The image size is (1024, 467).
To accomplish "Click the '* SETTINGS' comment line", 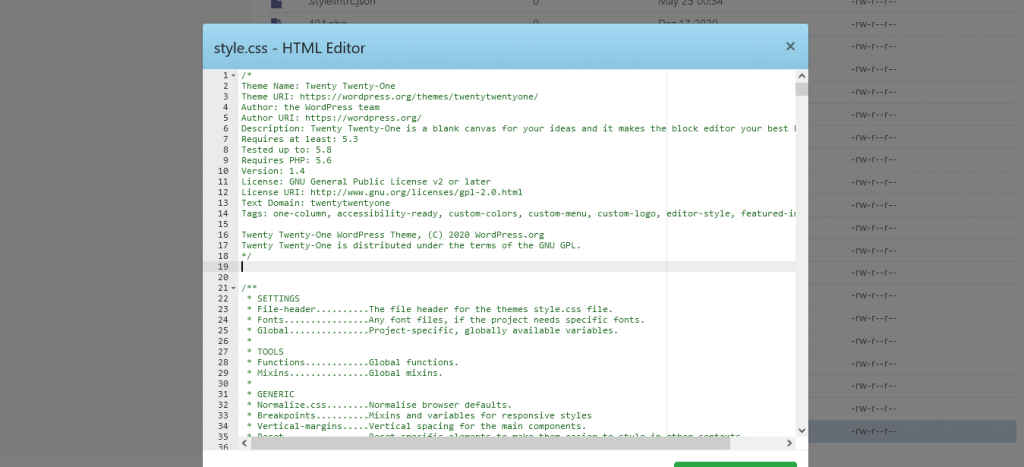I will pyautogui.click(x=273, y=298).
